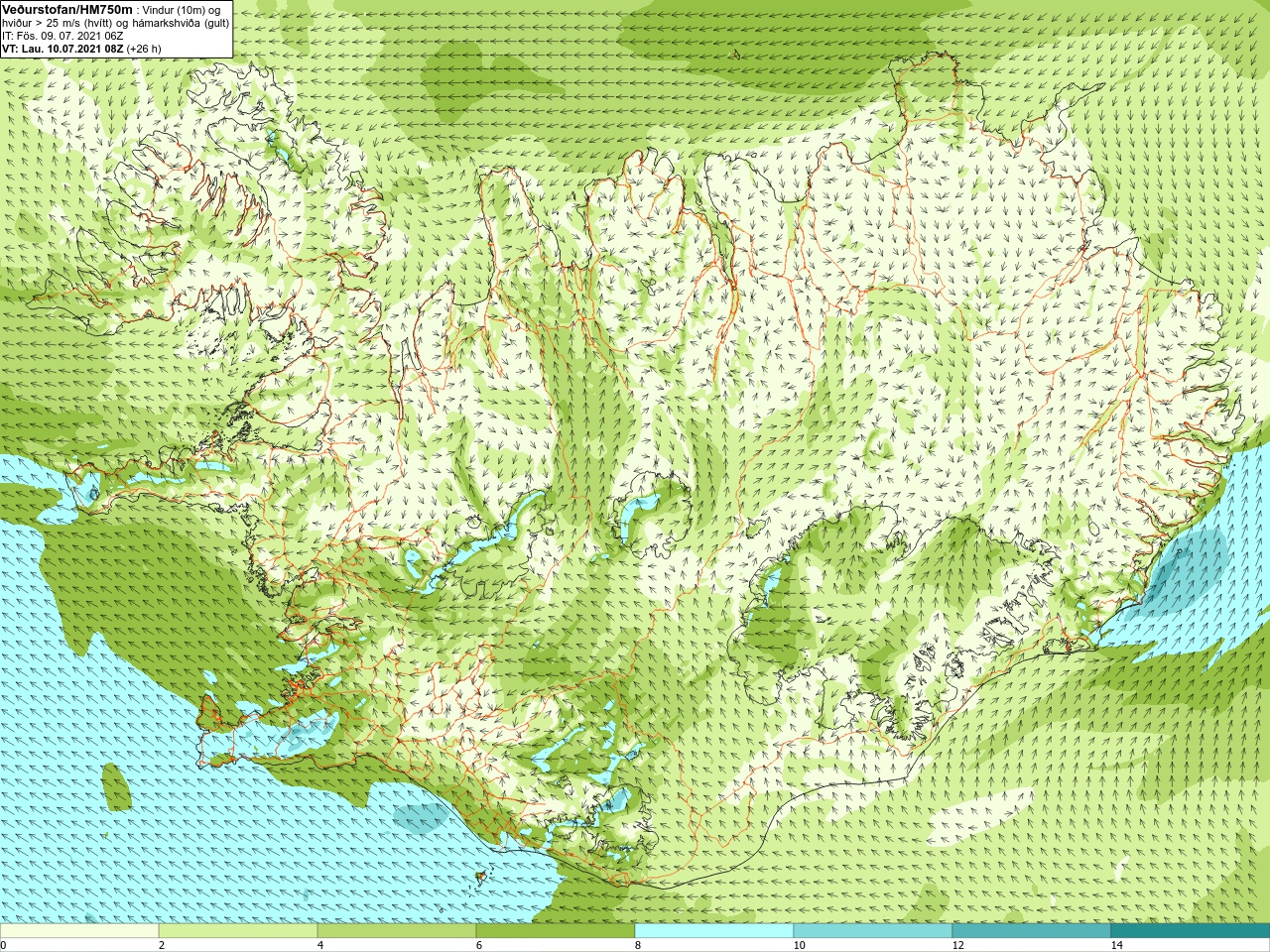
Task: Click the legend scale label '0'
Action: click(x=3, y=945)
